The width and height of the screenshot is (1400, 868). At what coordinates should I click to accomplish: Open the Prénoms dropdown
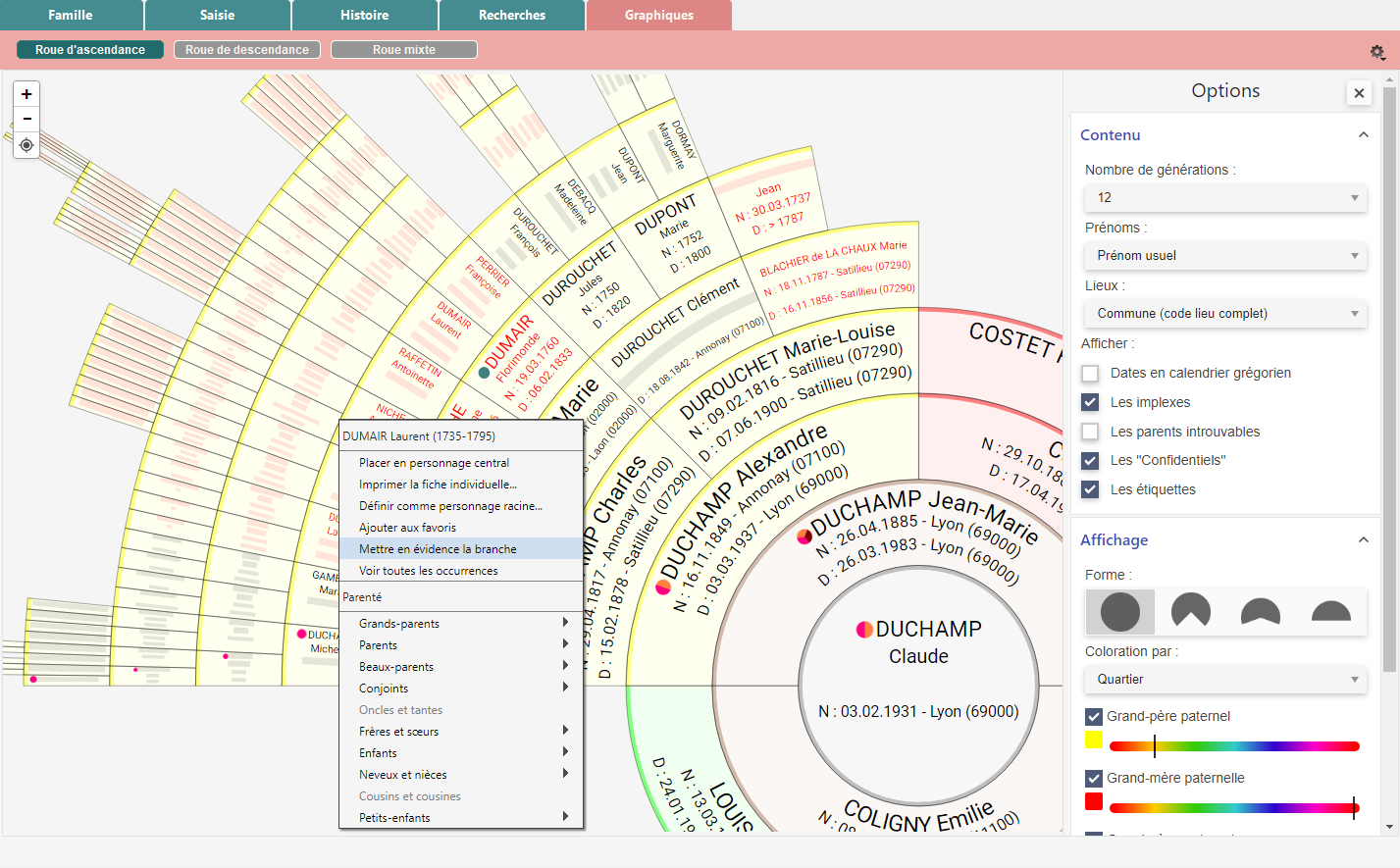1225,256
